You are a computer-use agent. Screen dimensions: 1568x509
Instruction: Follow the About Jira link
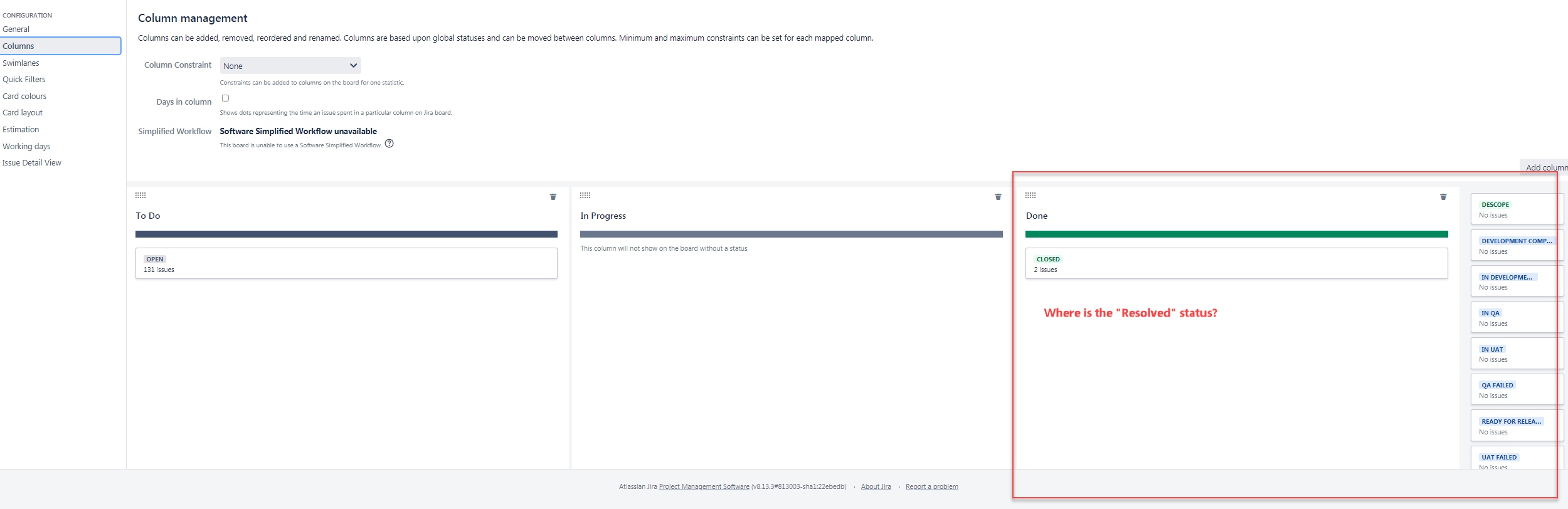876,486
